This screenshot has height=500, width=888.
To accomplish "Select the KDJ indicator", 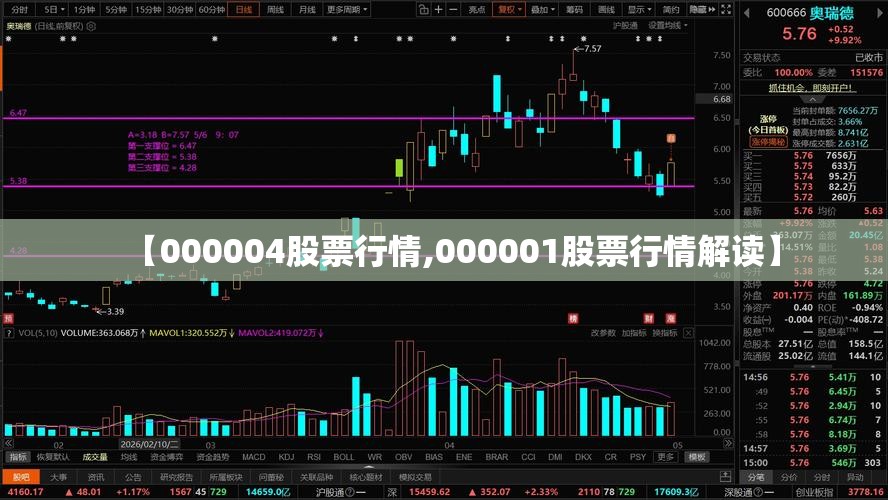I will pos(287,457).
